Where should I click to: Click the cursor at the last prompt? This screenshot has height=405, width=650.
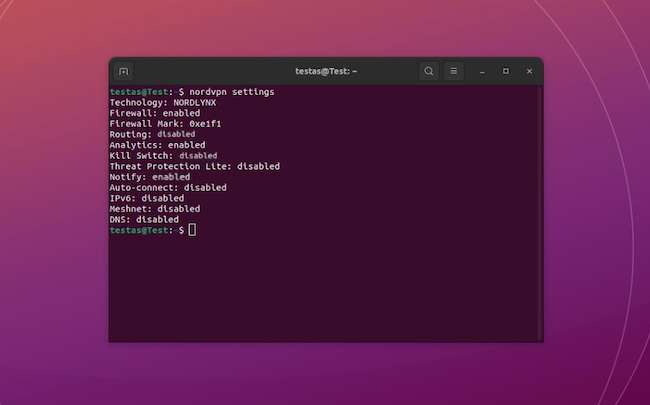coord(192,230)
